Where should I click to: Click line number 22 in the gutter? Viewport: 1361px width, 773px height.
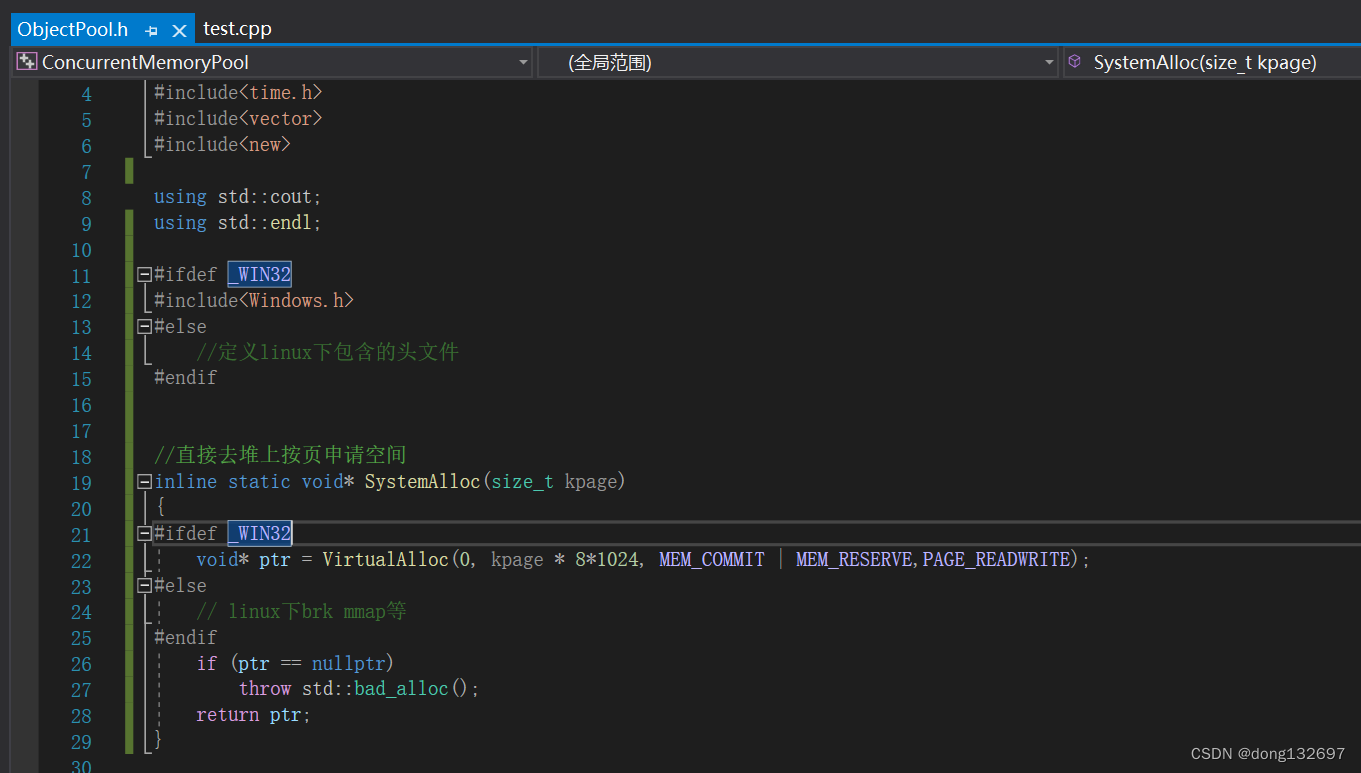point(81,563)
